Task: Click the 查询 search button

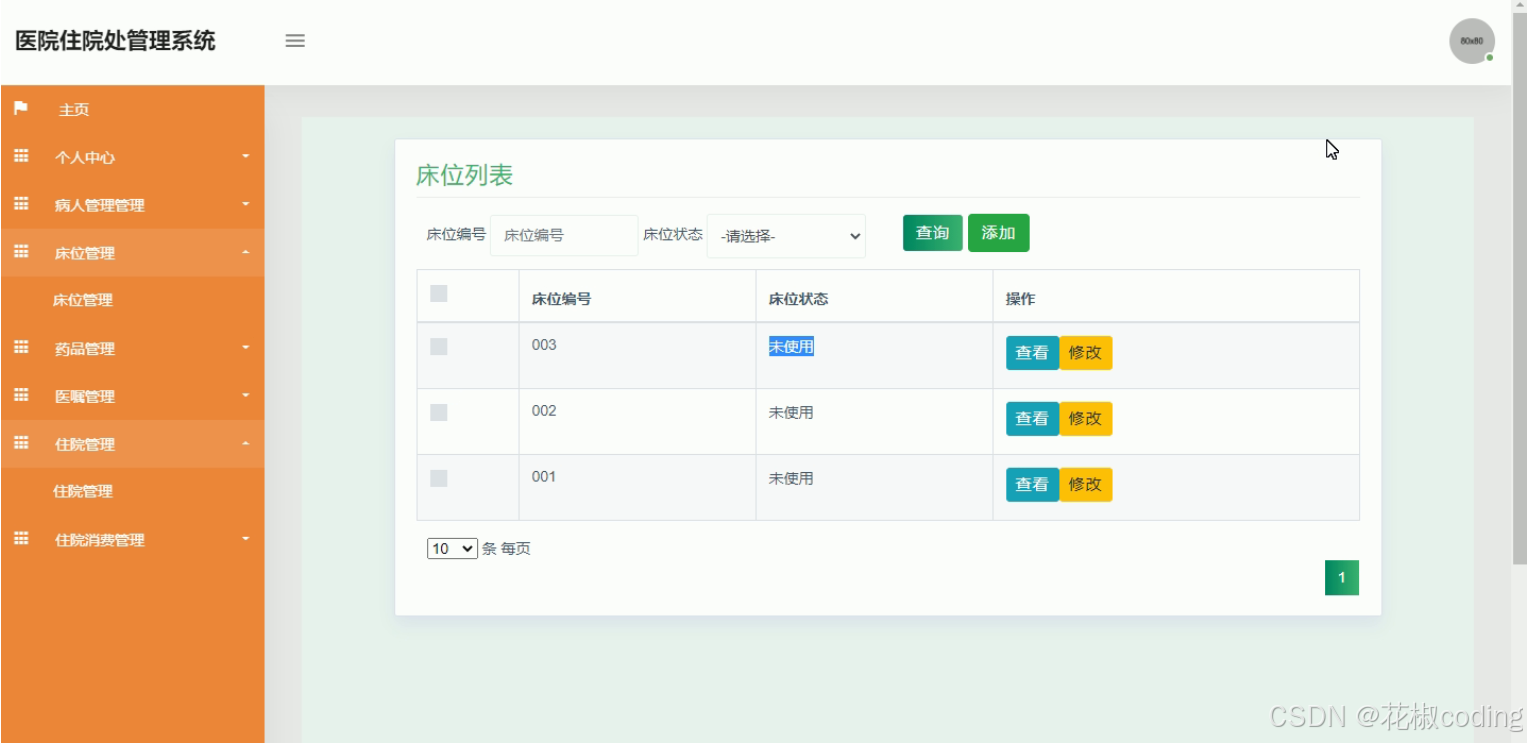Action: click(931, 232)
